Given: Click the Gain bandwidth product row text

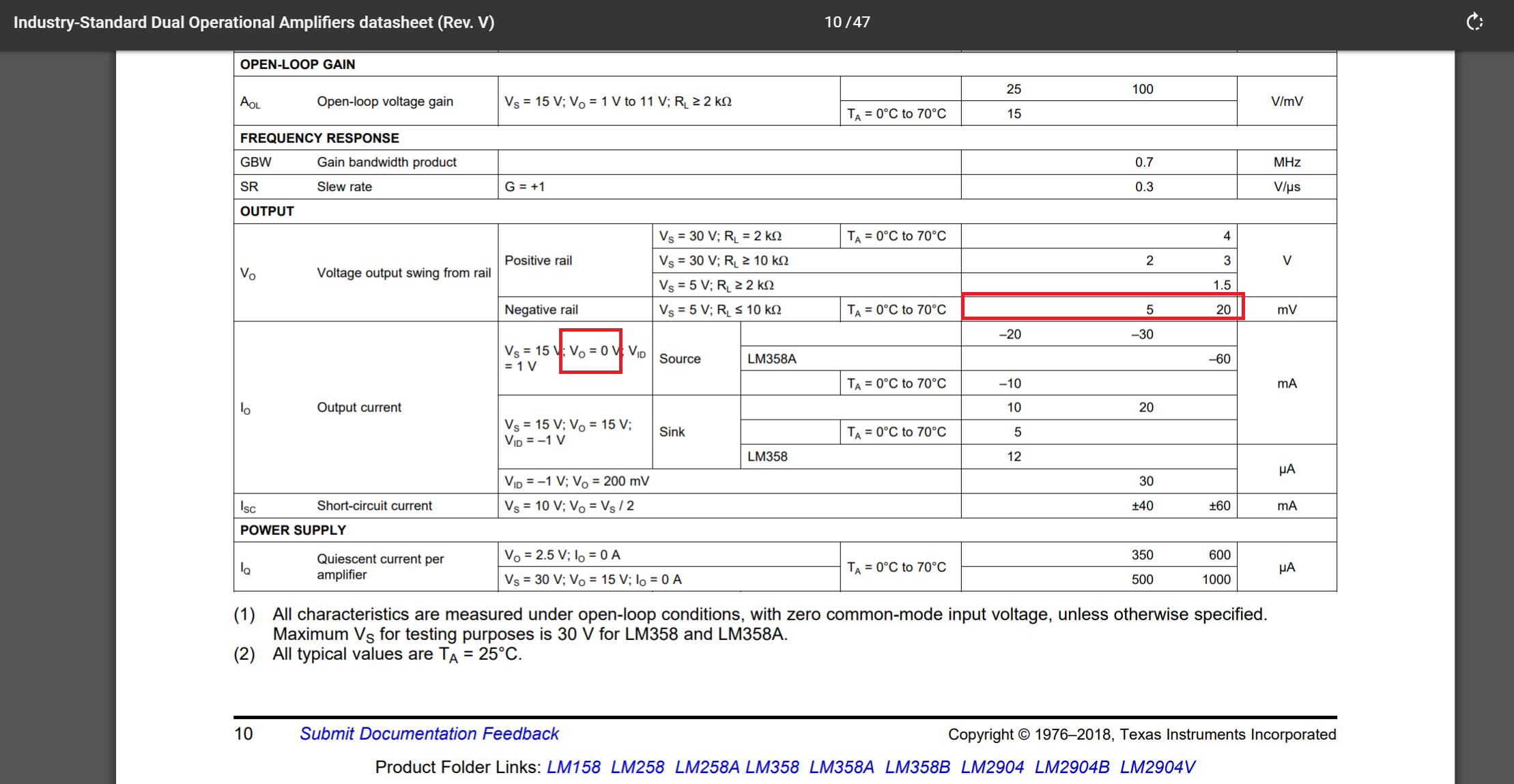Looking at the screenshot, I should pyautogui.click(x=386, y=162).
